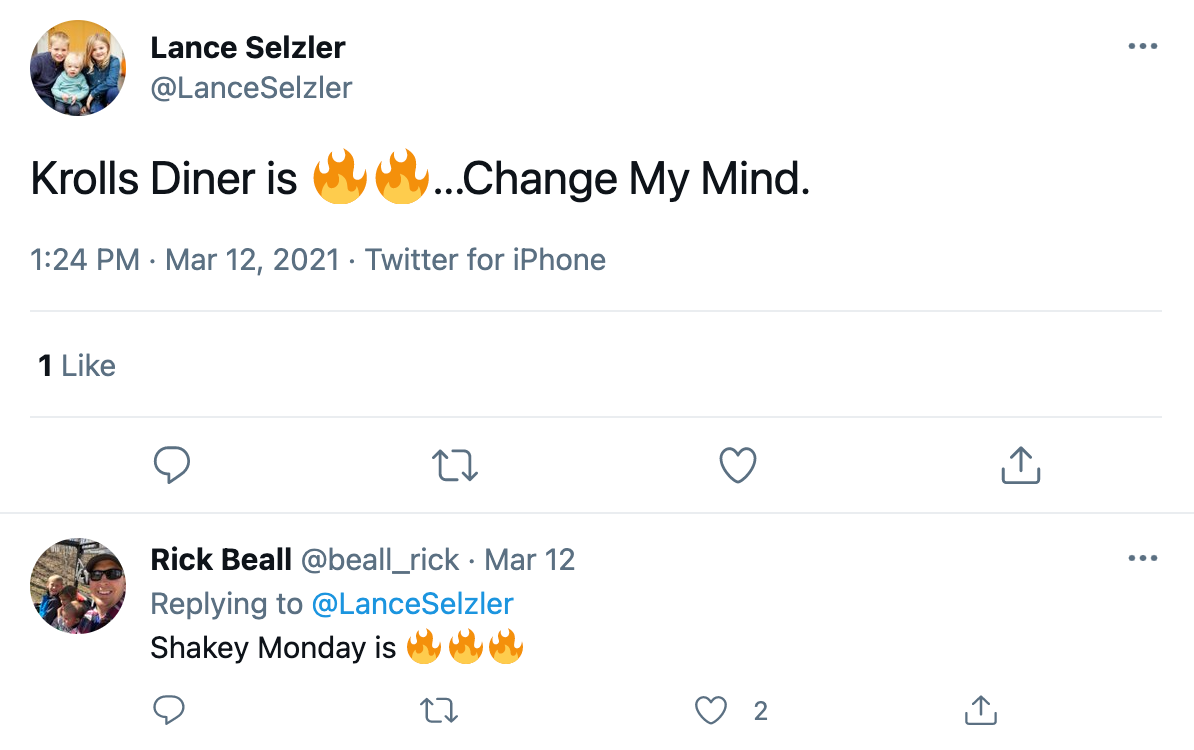
Task: Like the Krolls Diner tweet
Action: tap(738, 465)
